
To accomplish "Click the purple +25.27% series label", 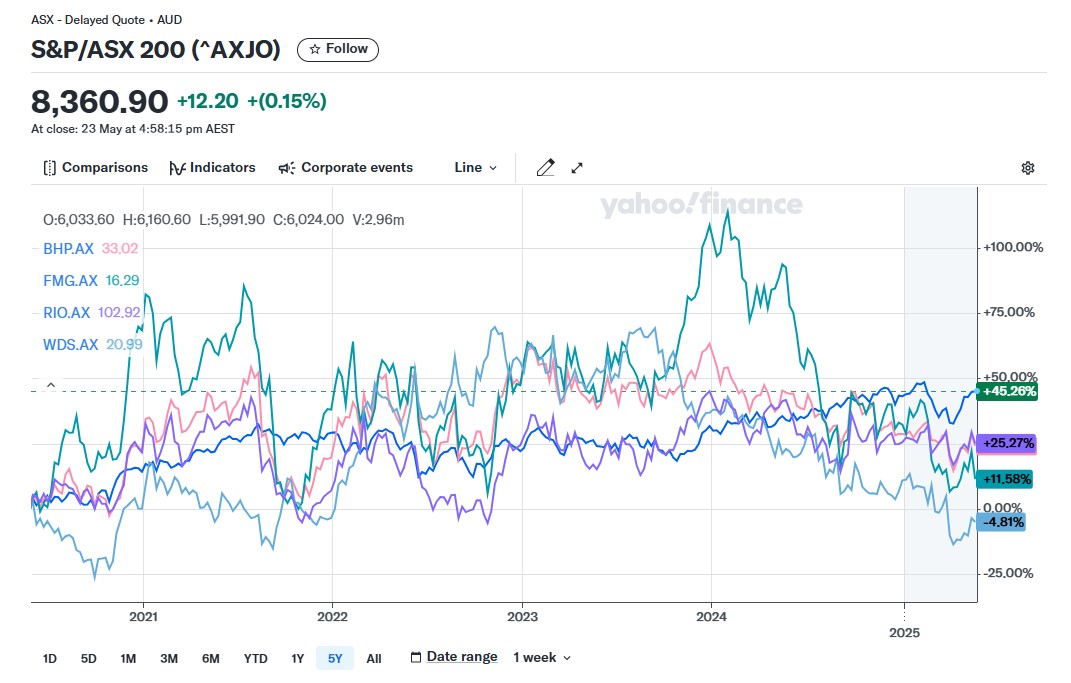I will click(1008, 443).
